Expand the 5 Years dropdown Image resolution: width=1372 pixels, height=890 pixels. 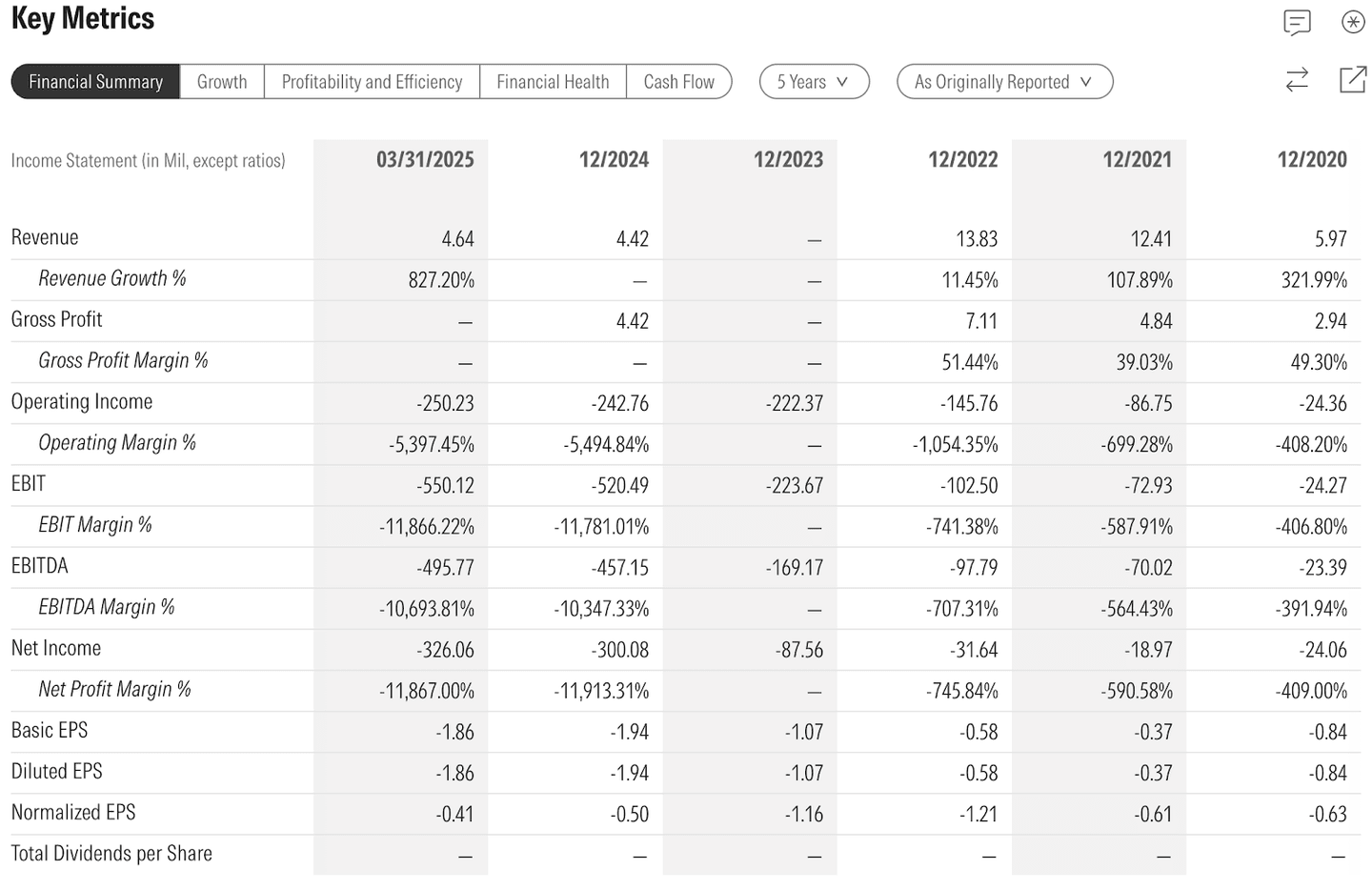[x=814, y=82]
